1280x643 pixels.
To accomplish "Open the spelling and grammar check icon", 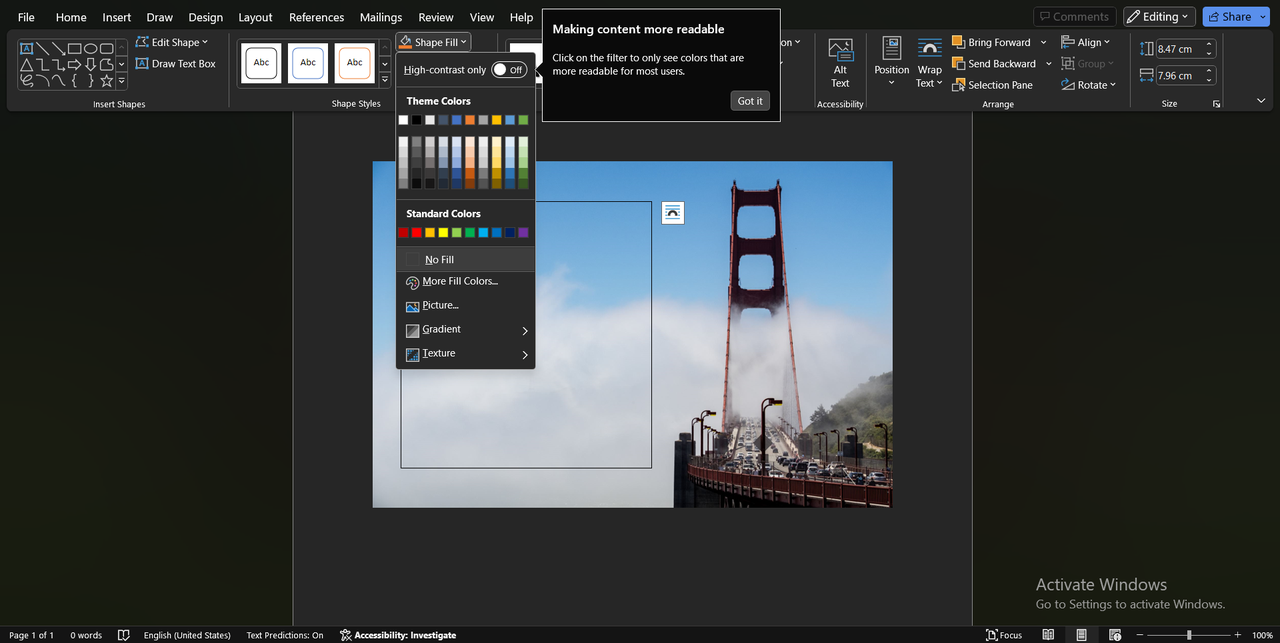I will click(124, 635).
